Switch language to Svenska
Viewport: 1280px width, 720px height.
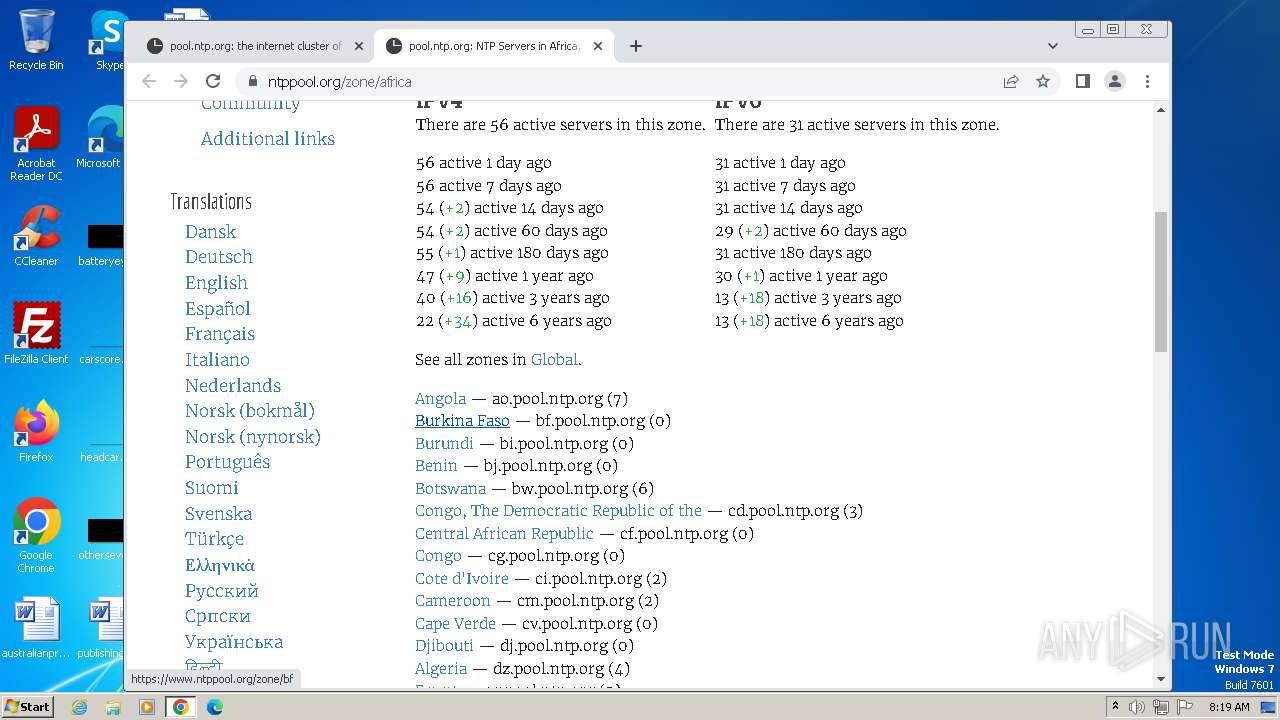click(x=219, y=514)
